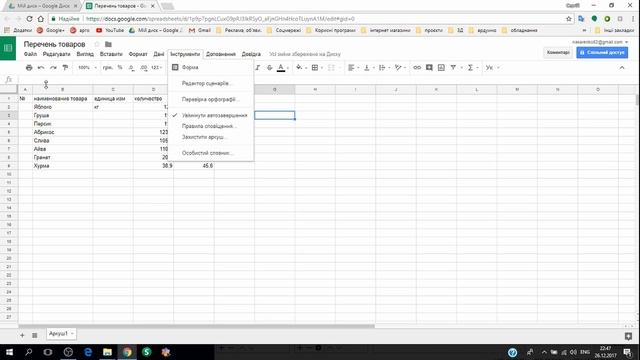Choose Правила сповіщення menu entry
Image resolution: width=640 pixels, height=360 pixels.
click(x=211, y=126)
